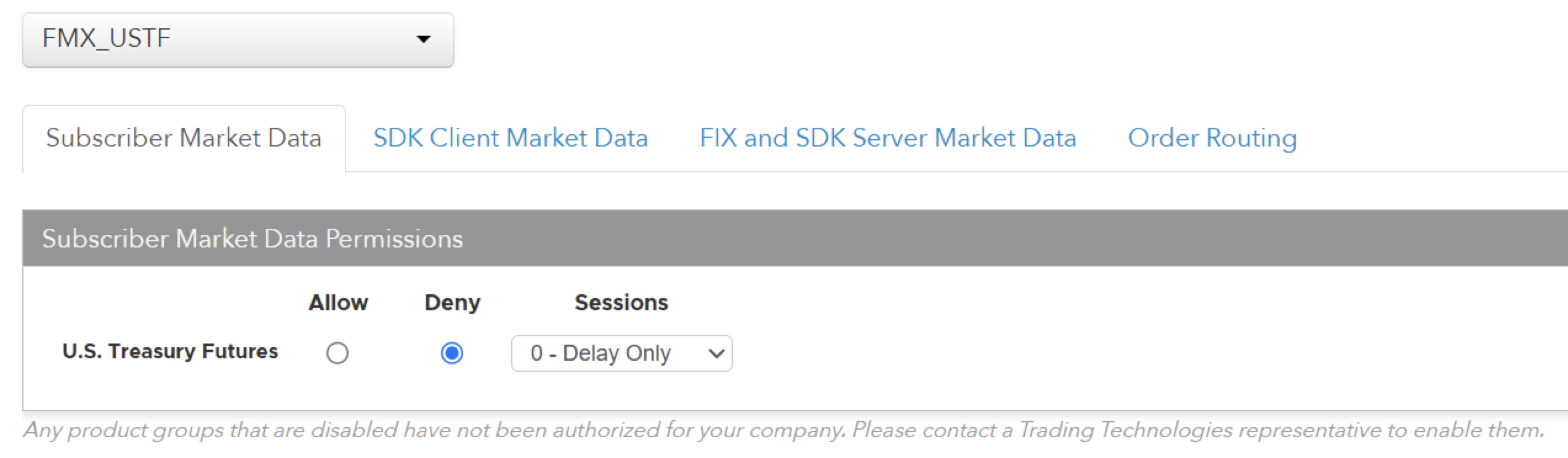Expand the Sessions dropdown showing 0 - Delay Only
The width and height of the screenshot is (1568, 458).
621,353
